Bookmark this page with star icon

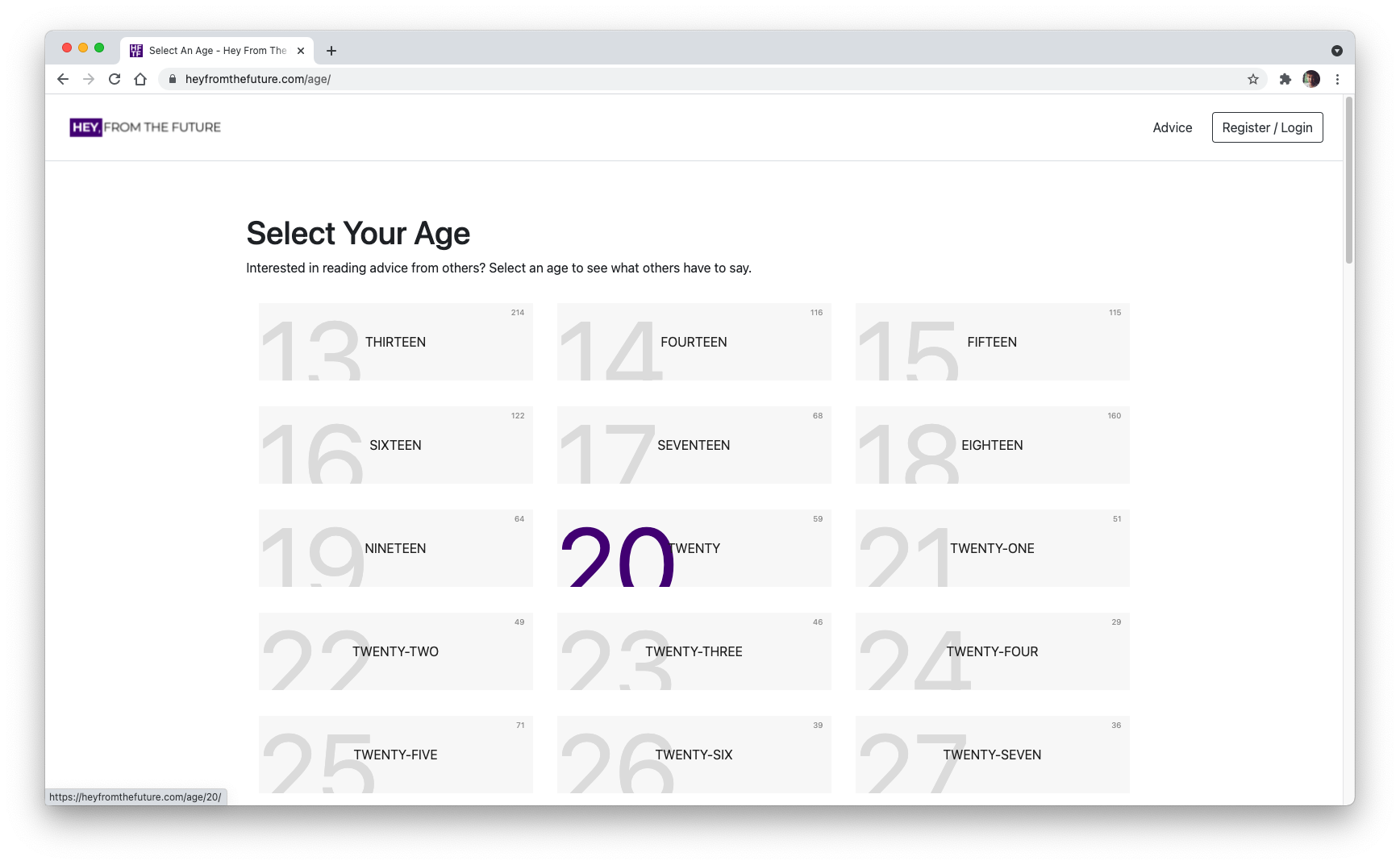1253,79
